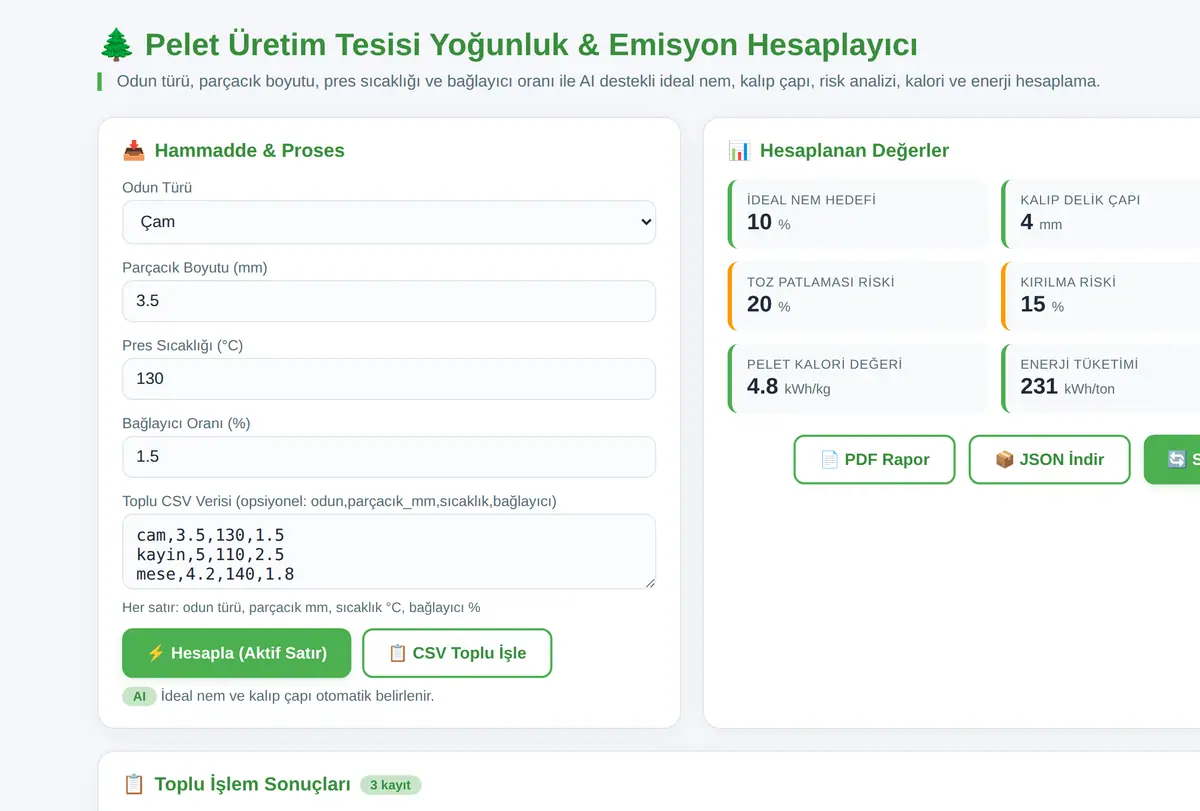Click inside the Toplu CSV Verisi textarea
This screenshot has height=811, width=1200.
click(389, 552)
